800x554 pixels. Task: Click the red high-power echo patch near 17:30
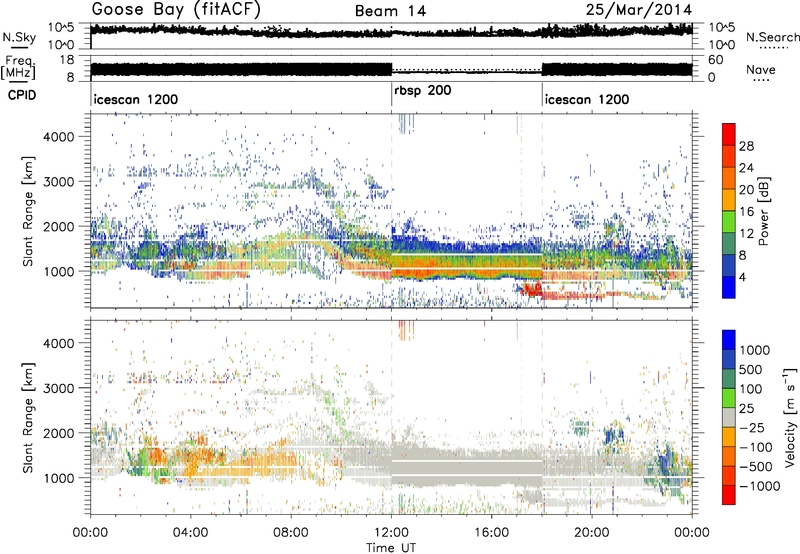532,290
